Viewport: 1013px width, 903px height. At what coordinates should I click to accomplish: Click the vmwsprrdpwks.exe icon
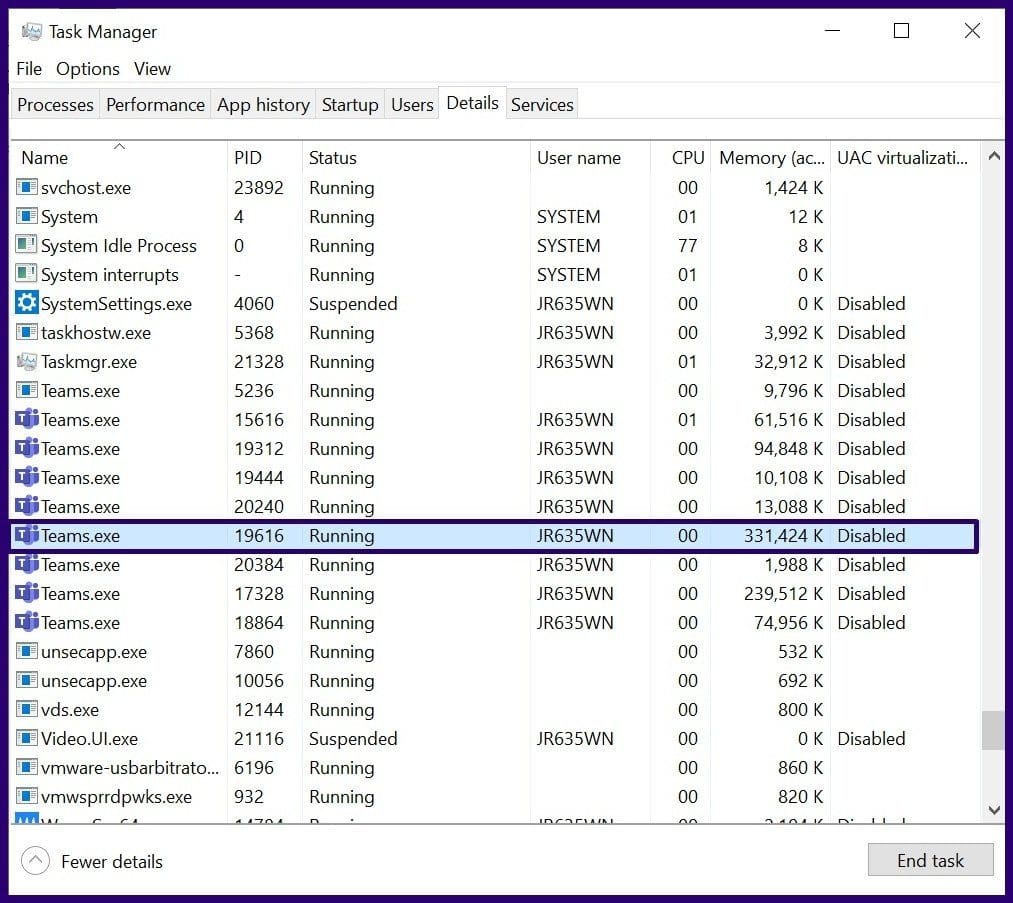(x=26, y=796)
